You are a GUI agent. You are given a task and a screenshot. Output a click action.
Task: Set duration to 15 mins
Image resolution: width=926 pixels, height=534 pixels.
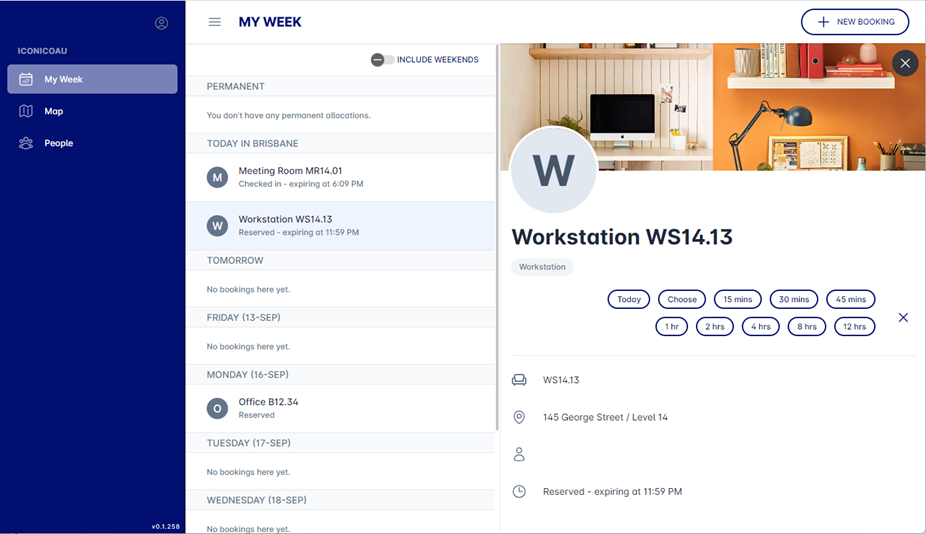(738, 299)
